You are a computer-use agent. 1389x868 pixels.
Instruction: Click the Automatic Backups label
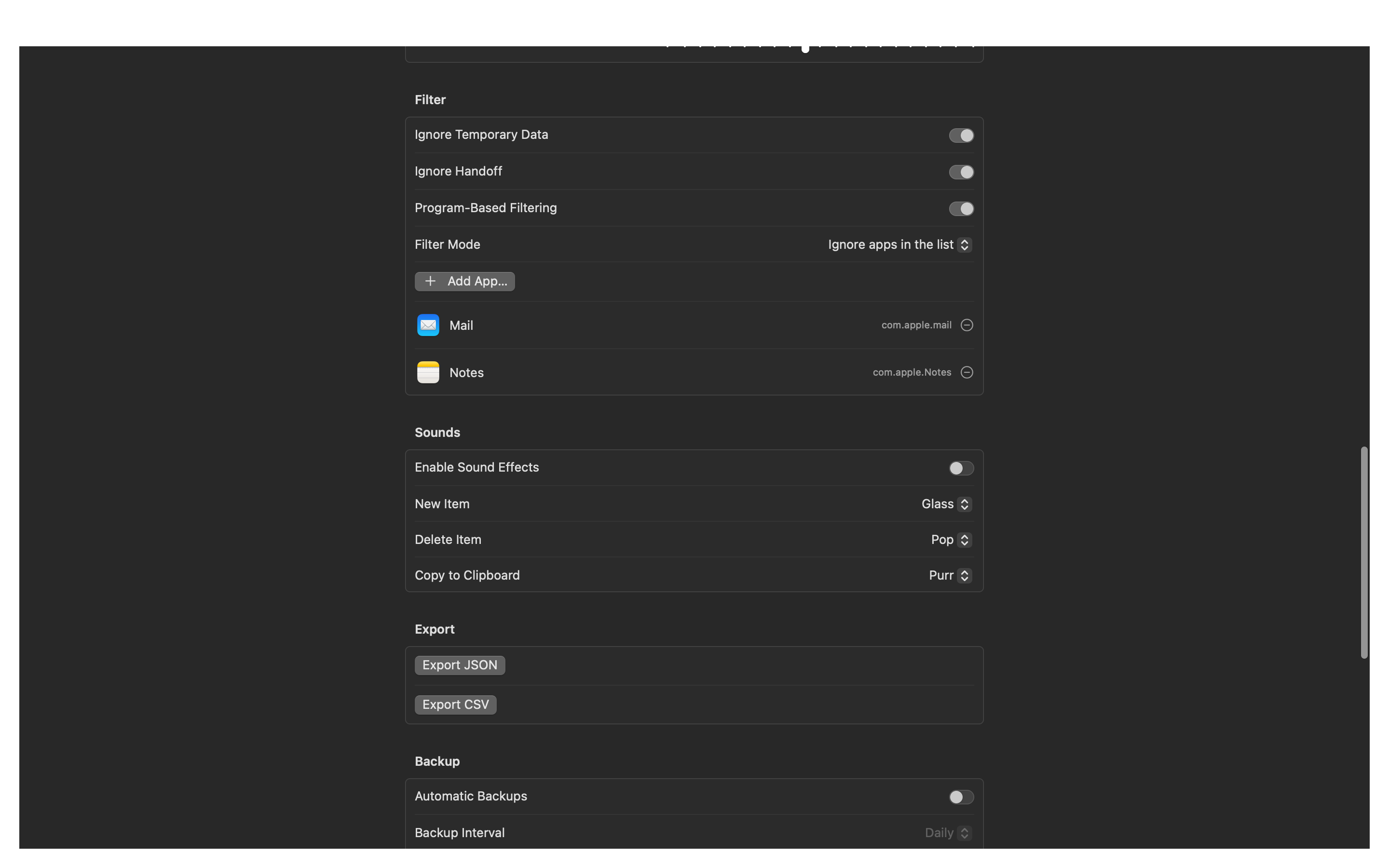pos(471,796)
